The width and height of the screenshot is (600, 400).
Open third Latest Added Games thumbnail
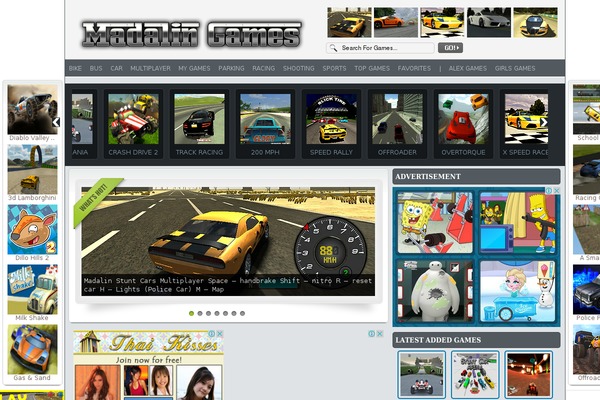pyautogui.click(x=528, y=374)
